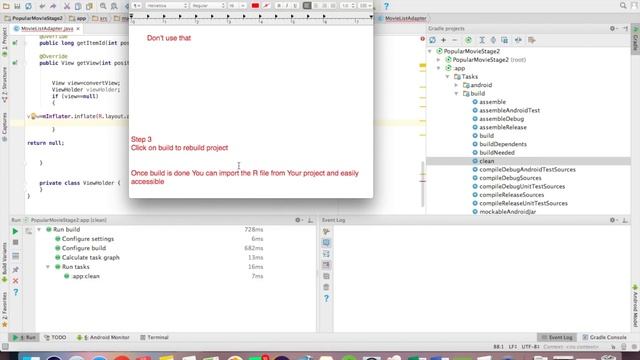This screenshot has height=360, width=640.
Task: Toggle underline in the text editor toolbar
Action: click(x=295, y=6)
